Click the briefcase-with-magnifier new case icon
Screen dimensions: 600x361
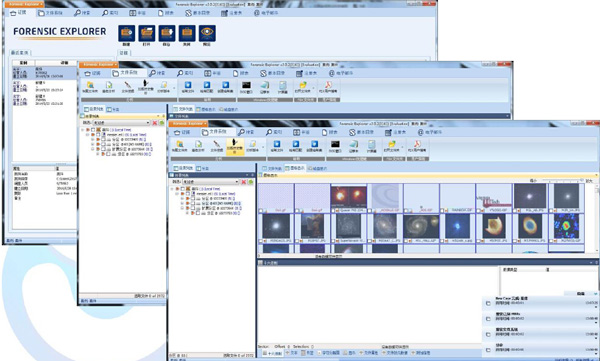pyautogui.click(x=126, y=33)
